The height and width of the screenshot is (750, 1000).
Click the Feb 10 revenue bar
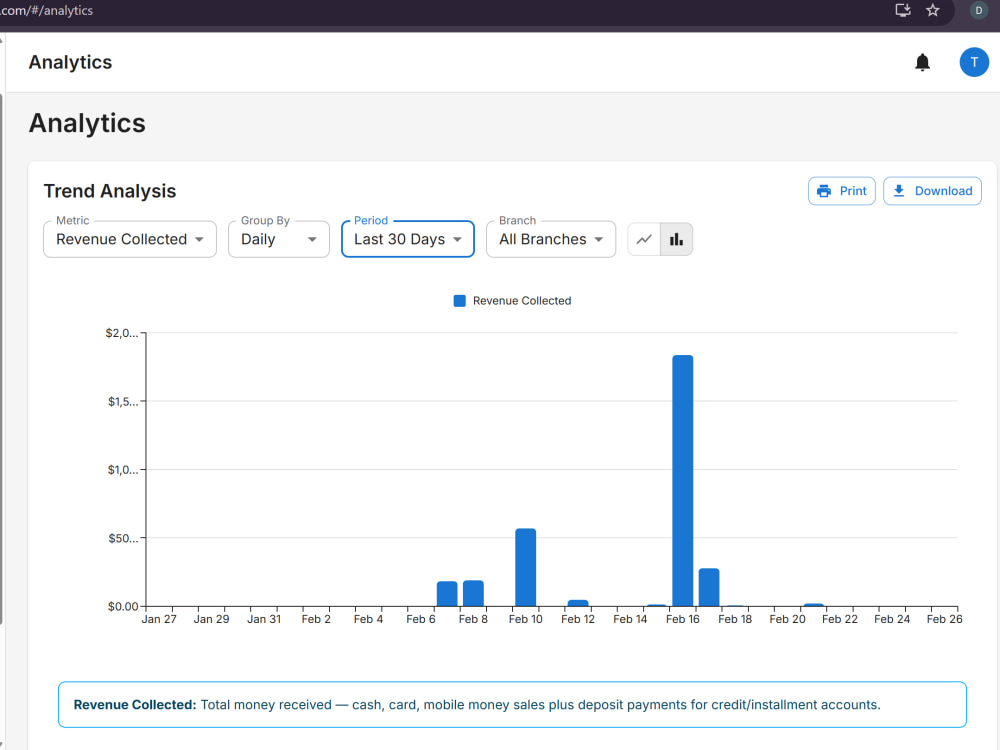[526, 567]
